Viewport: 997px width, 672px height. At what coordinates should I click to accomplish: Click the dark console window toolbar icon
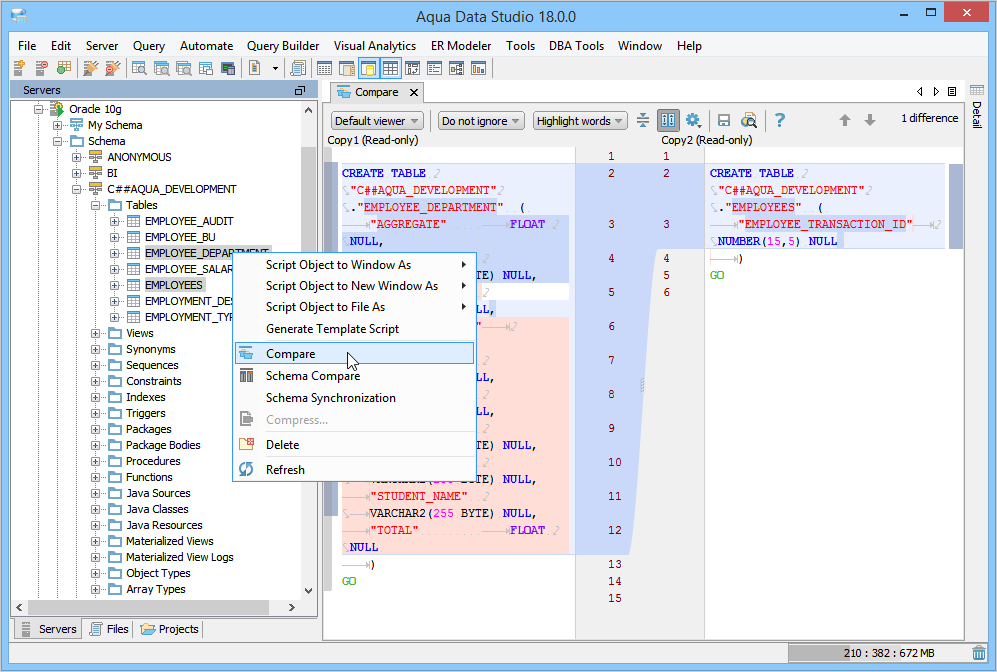click(228, 67)
